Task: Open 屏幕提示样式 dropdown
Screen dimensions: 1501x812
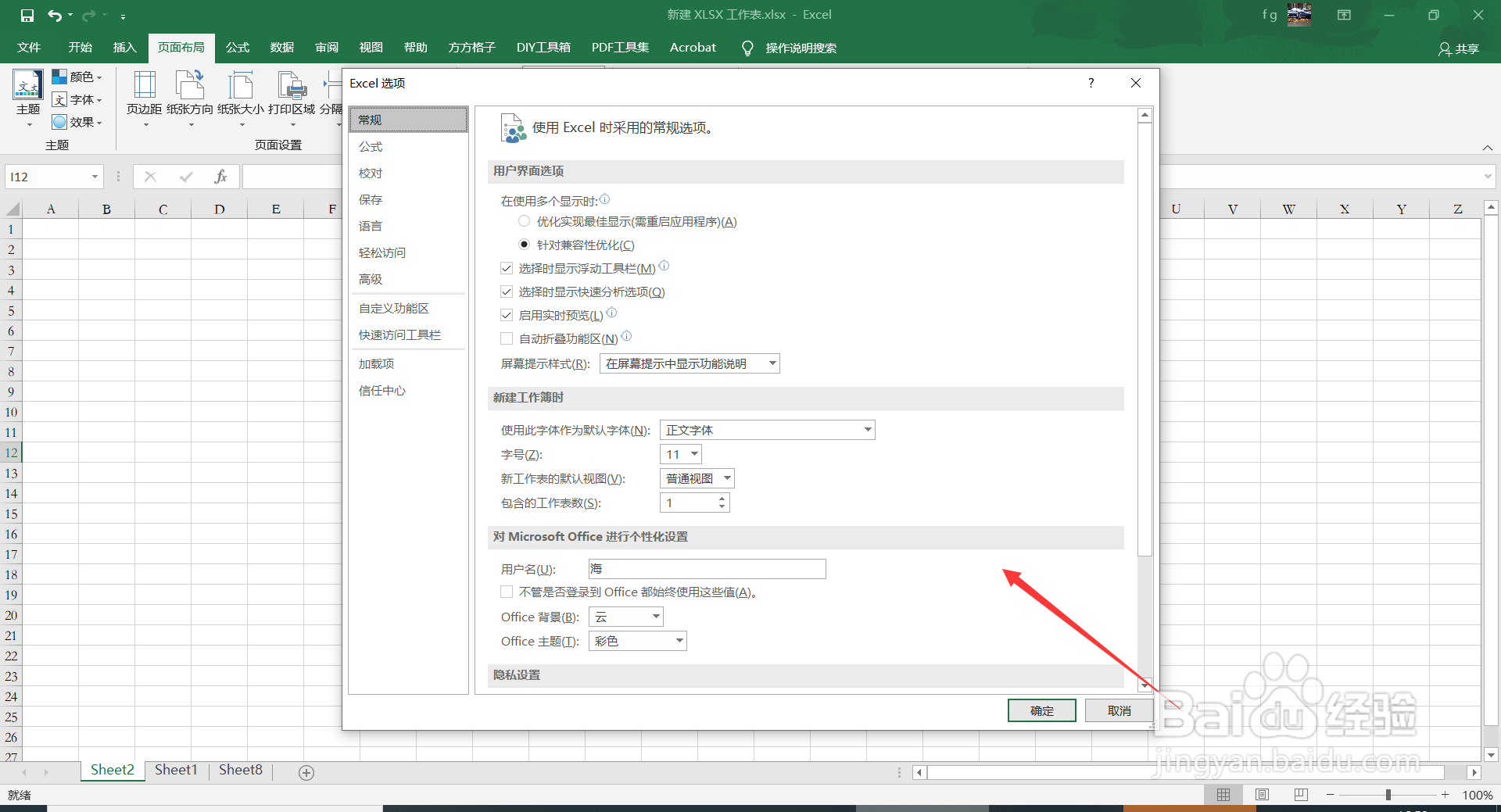Action: pyautogui.click(x=690, y=363)
